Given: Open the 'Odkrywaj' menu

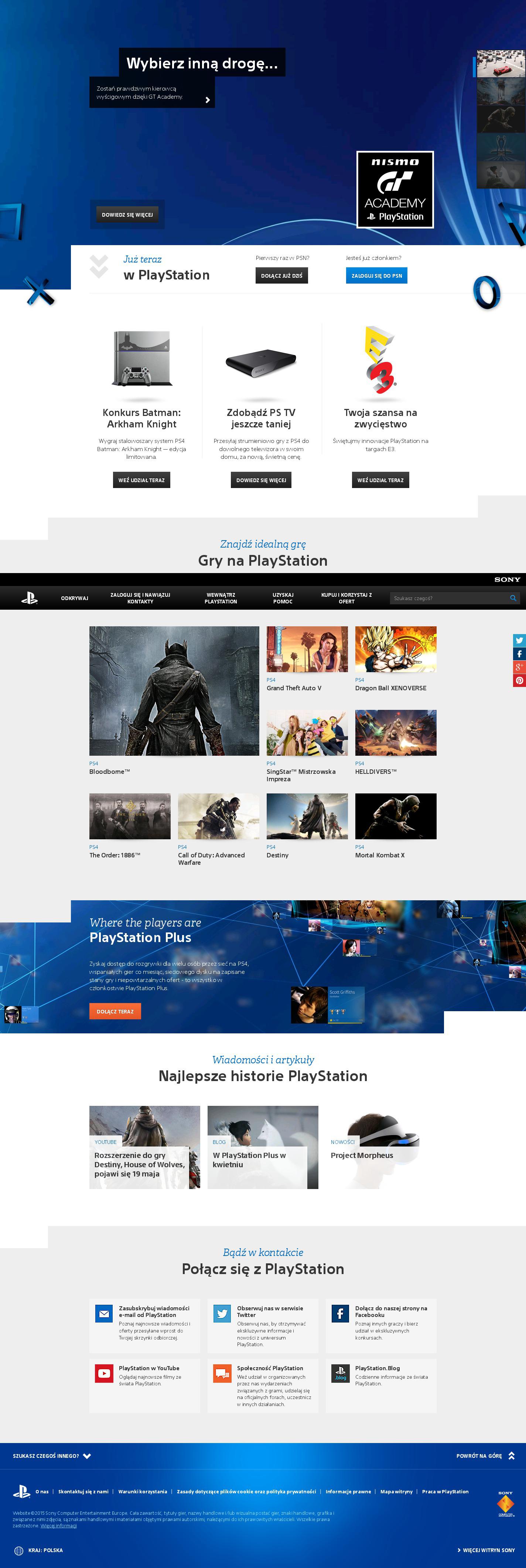Looking at the screenshot, I should pyautogui.click(x=74, y=598).
